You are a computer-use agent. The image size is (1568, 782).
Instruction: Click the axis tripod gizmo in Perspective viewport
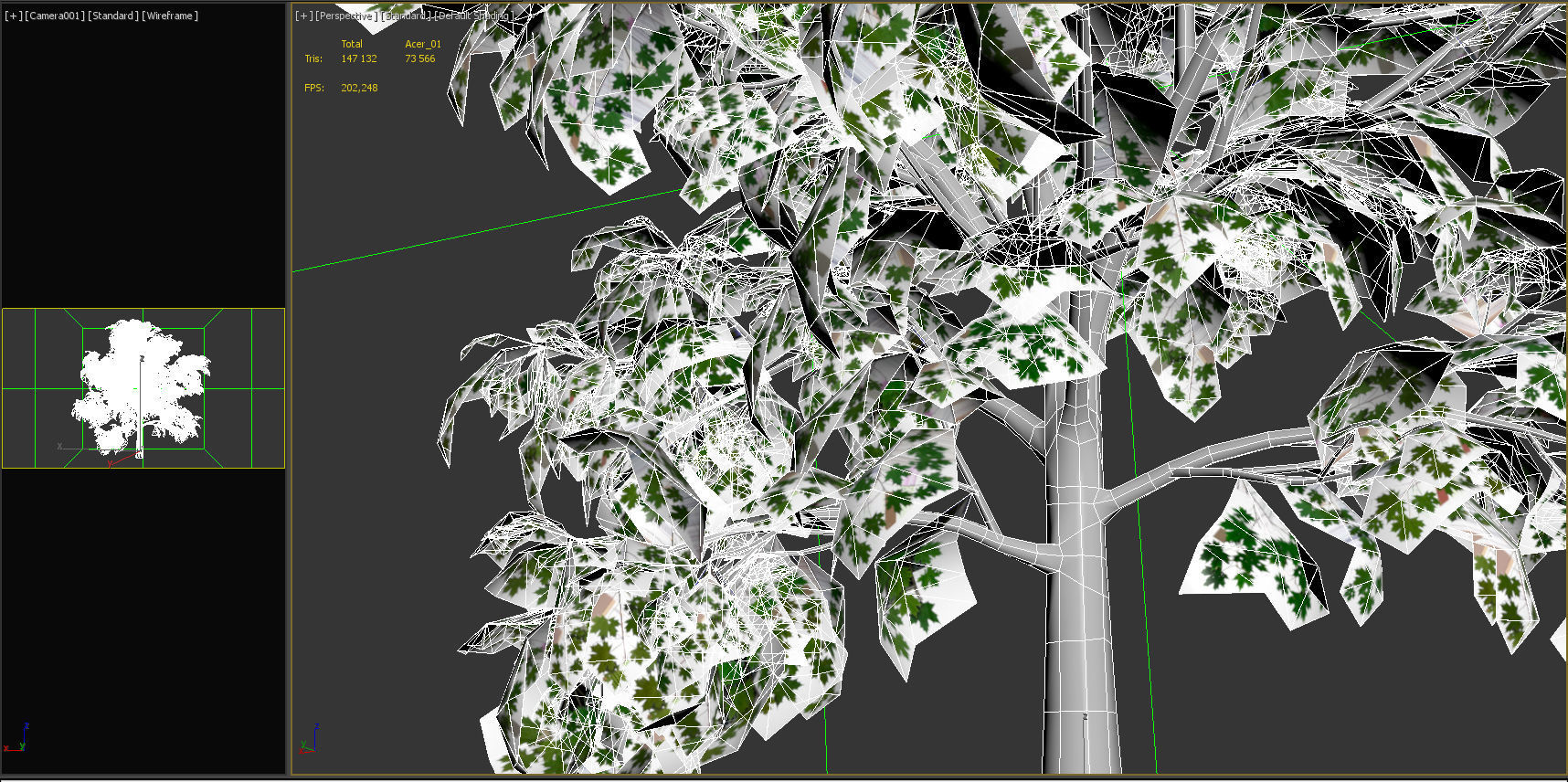tap(308, 738)
